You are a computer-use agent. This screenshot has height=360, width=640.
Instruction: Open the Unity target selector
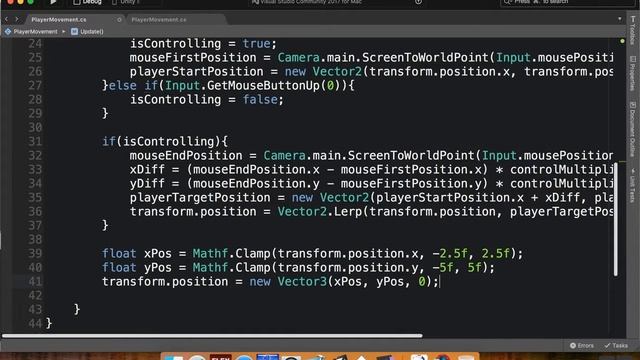point(126,2)
